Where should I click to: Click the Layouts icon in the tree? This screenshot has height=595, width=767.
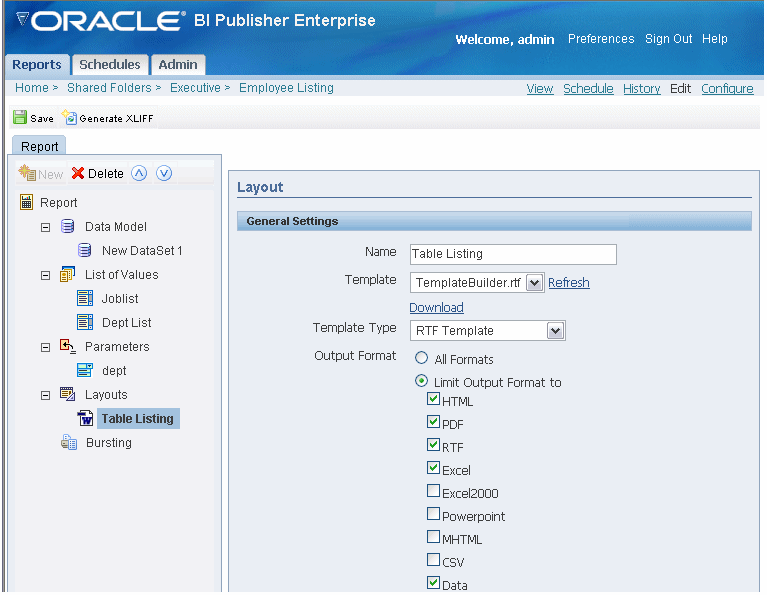(68, 394)
